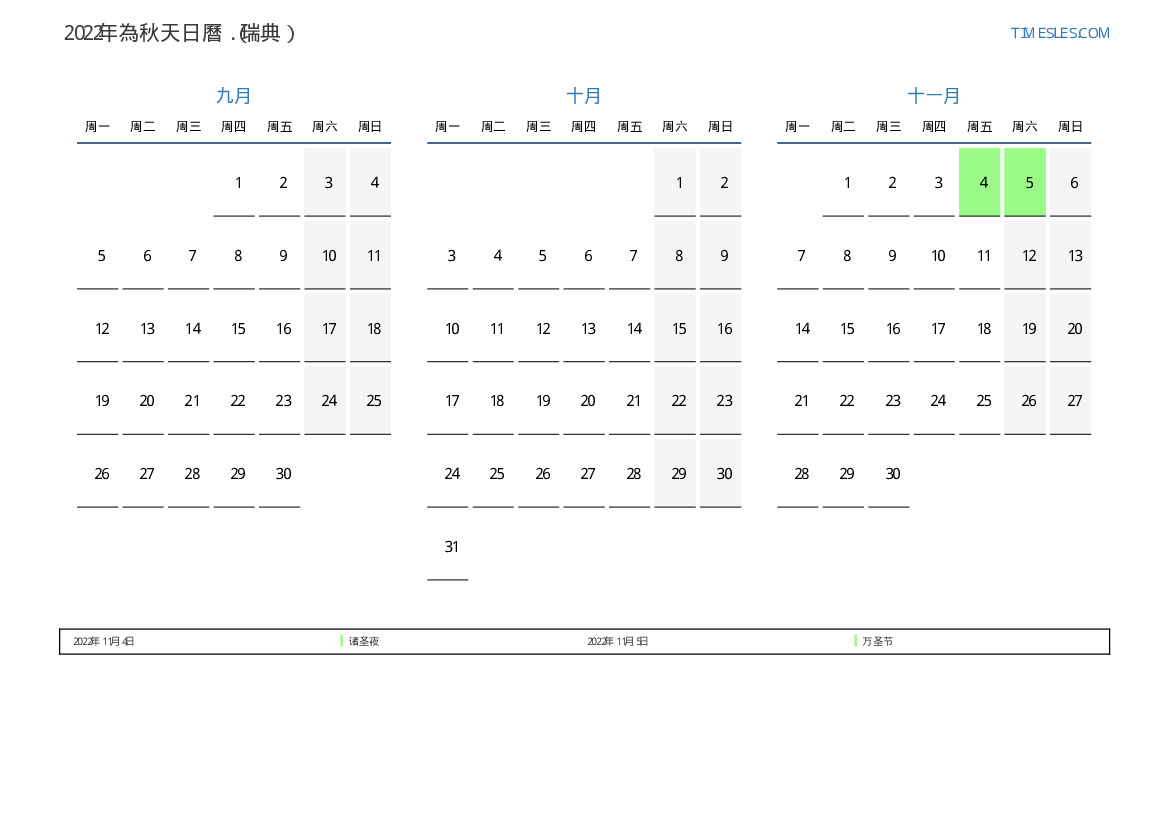Click green marker beside 诸圣夜 legend
The image size is (1169, 827).
(342, 641)
